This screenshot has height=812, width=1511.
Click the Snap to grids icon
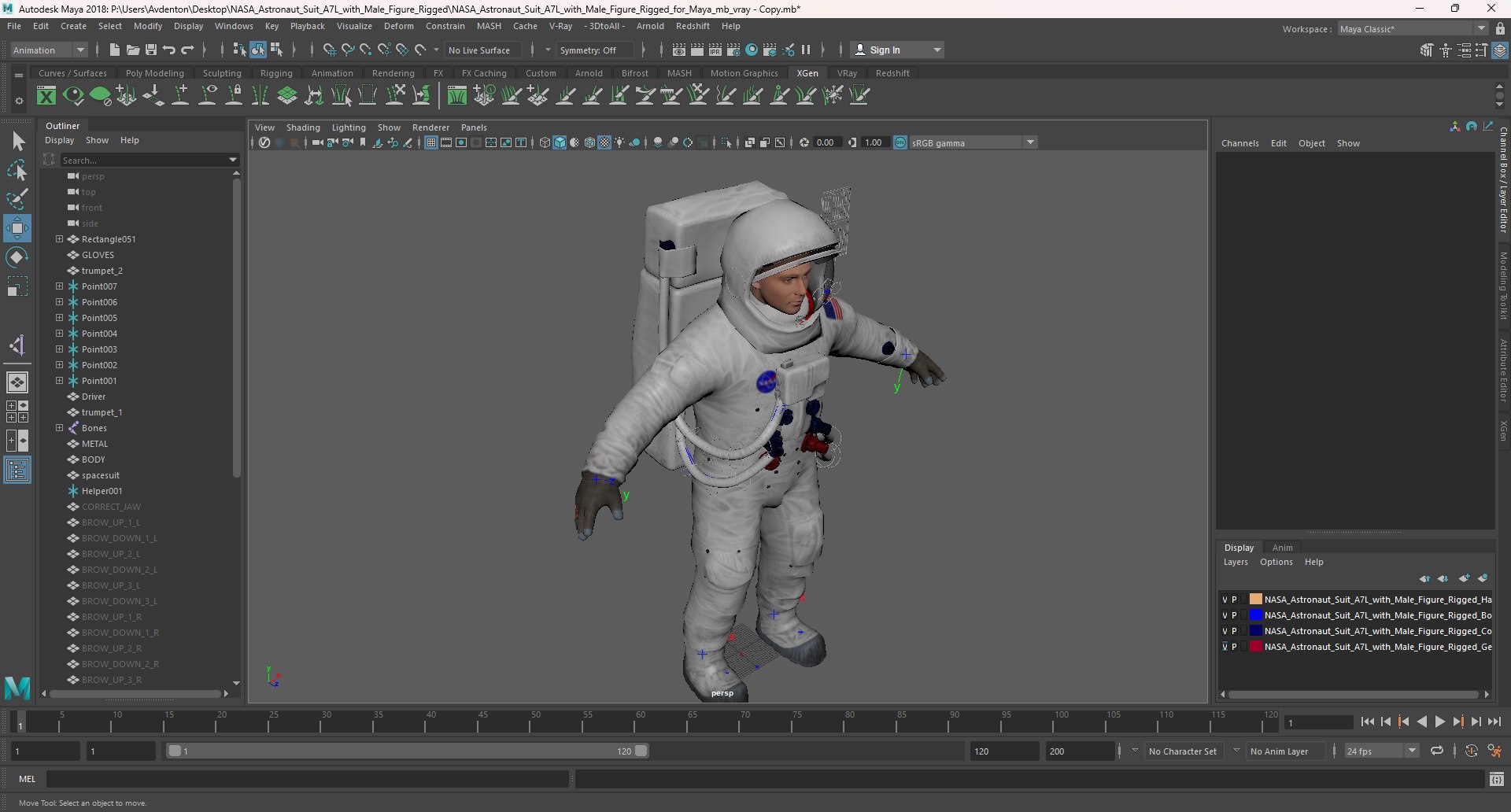tap(330, 50)
